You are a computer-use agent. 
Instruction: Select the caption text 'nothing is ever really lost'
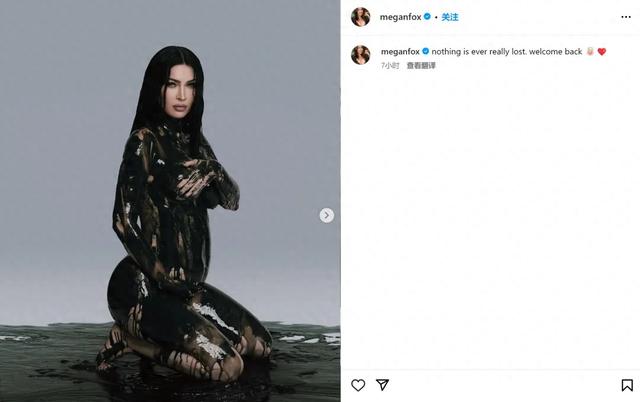[x=479, y=51]
